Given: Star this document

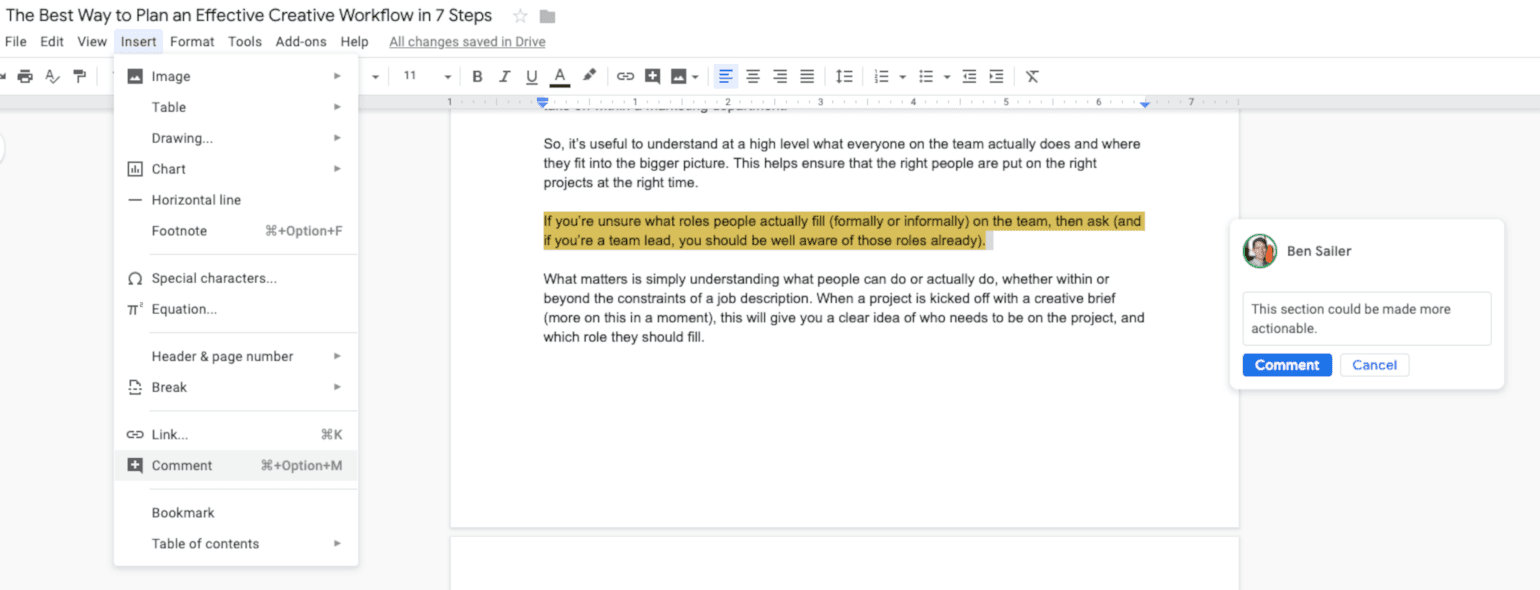Looking at the screenshot, I should 520,16.
